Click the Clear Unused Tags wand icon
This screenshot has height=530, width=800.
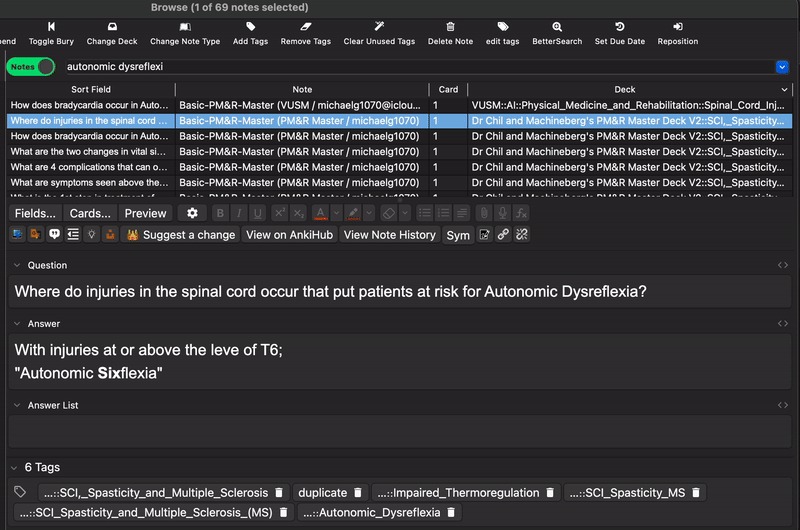tap(379, 27)
